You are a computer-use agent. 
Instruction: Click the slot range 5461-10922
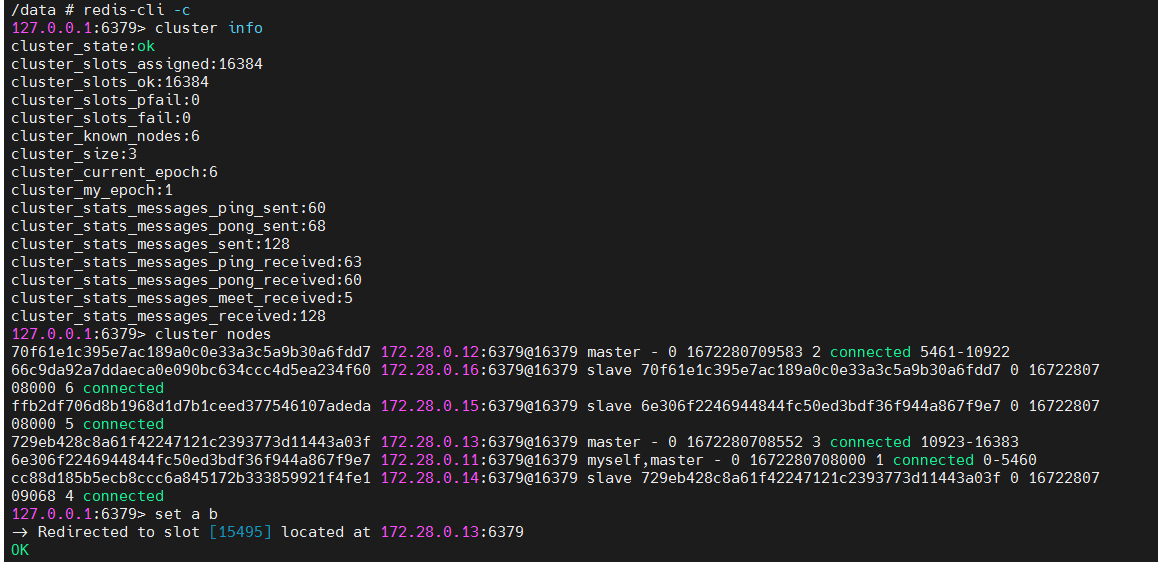(x=965, y=352)
